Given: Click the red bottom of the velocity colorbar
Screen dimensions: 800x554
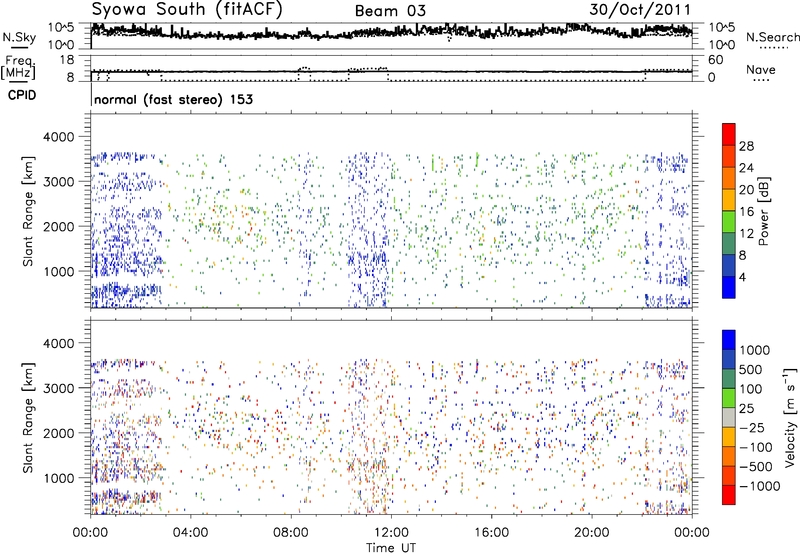Looking at the screenshot, I should [x=729, y=495].
